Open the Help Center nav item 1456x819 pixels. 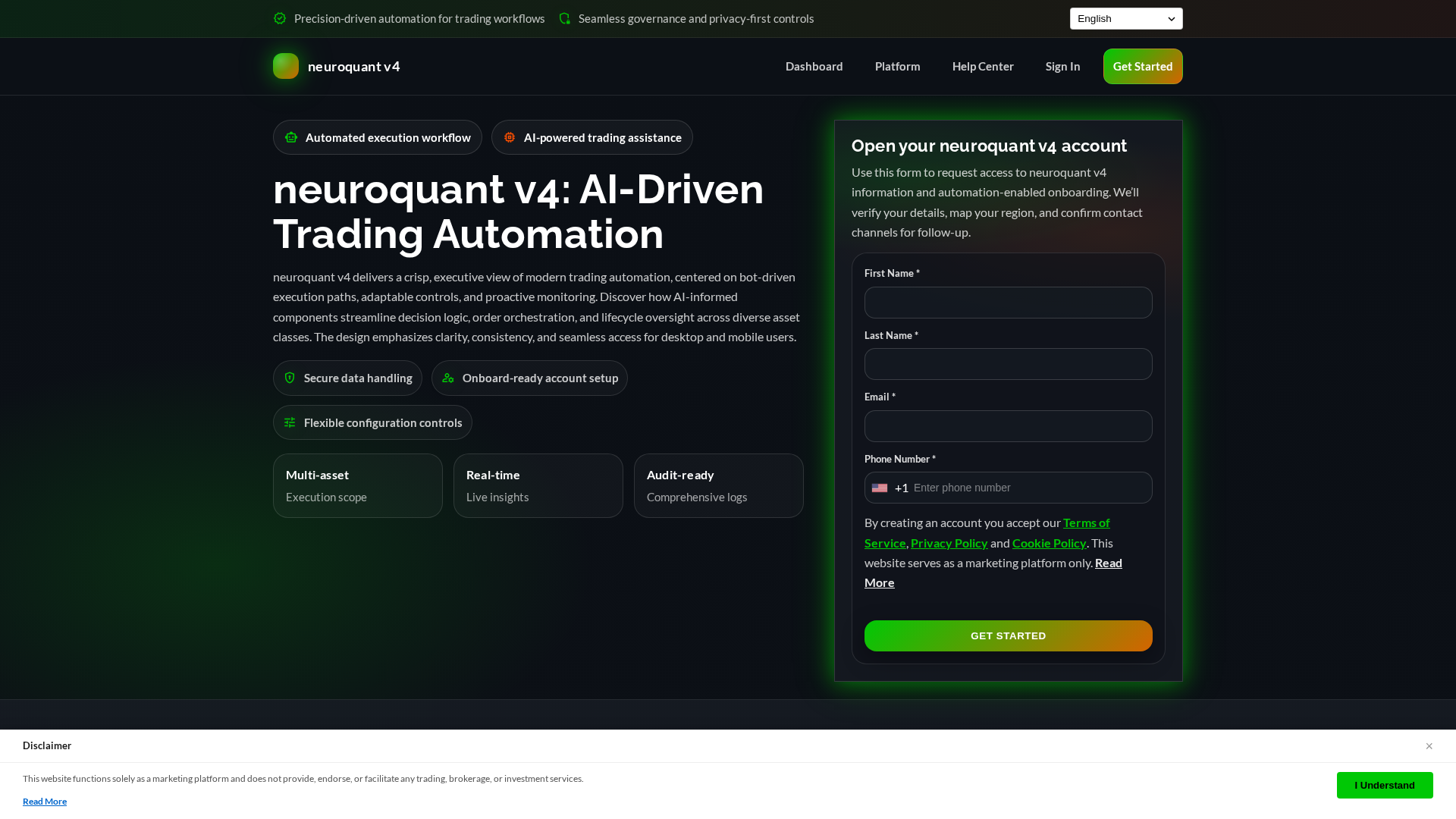(x=983, y=66)
